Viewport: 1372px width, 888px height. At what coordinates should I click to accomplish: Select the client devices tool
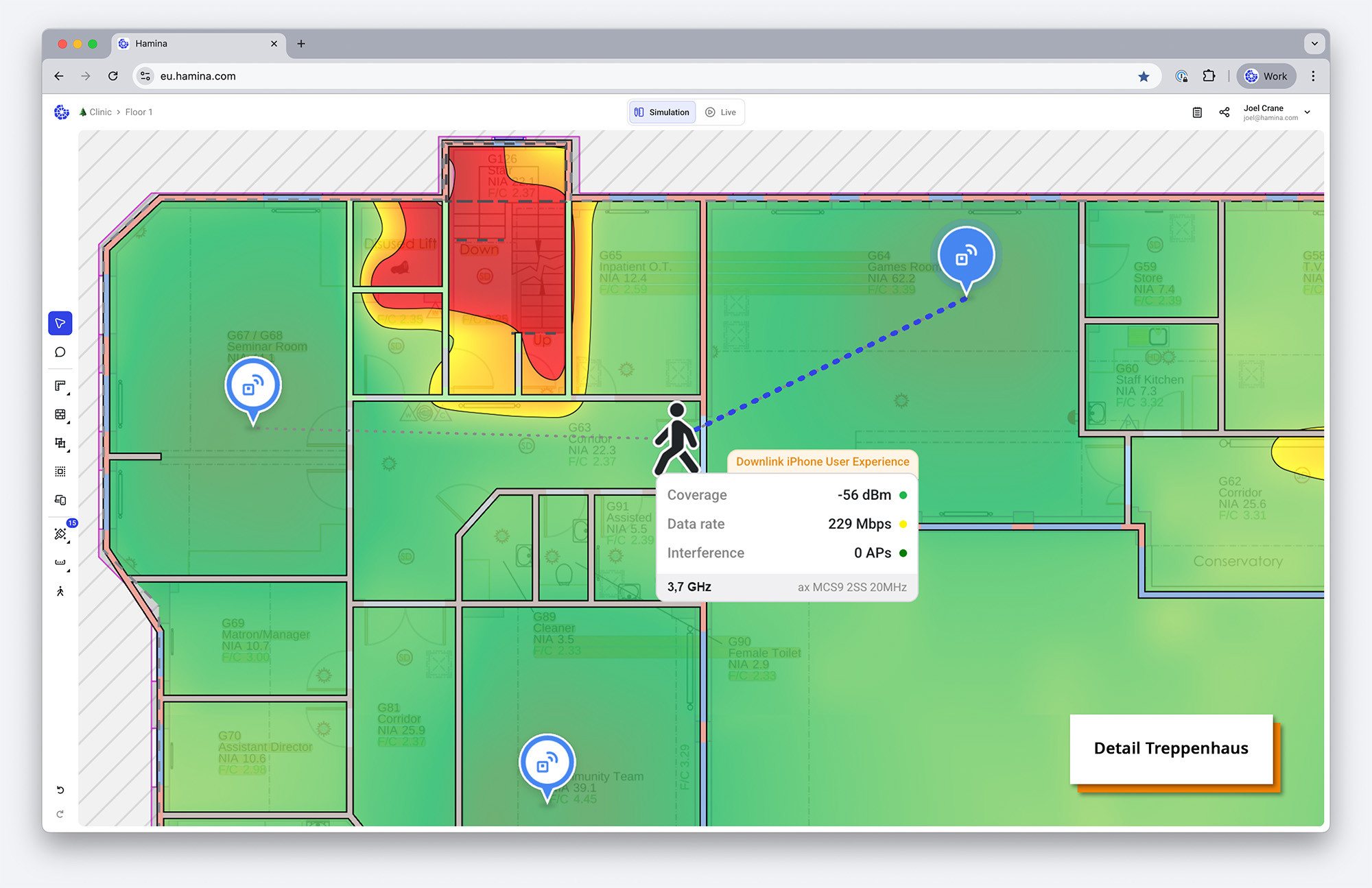[x=60, y=500]
